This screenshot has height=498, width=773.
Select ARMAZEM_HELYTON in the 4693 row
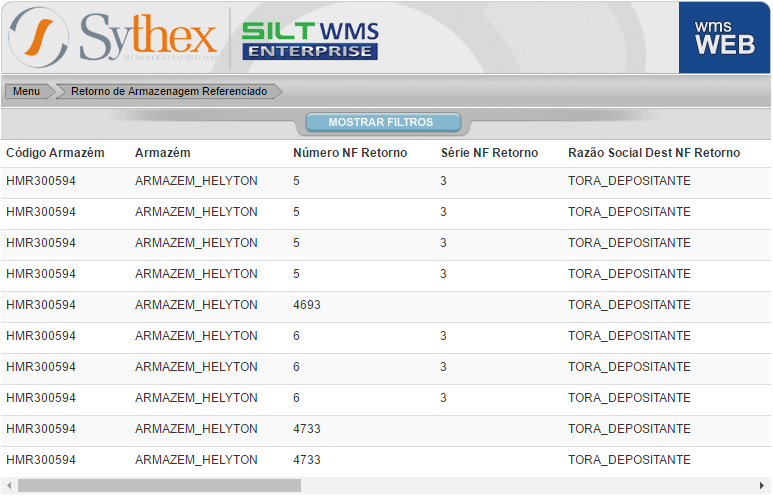pos(196,305)
